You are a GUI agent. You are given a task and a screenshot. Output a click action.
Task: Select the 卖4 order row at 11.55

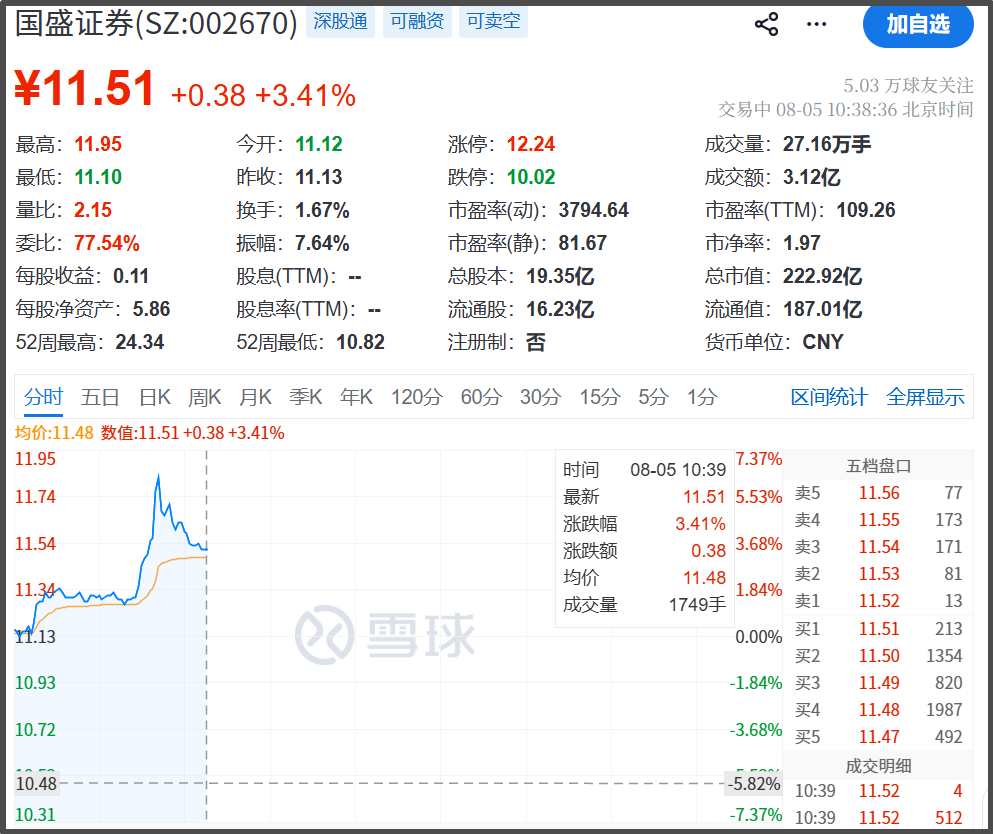[x=878, y=521]
